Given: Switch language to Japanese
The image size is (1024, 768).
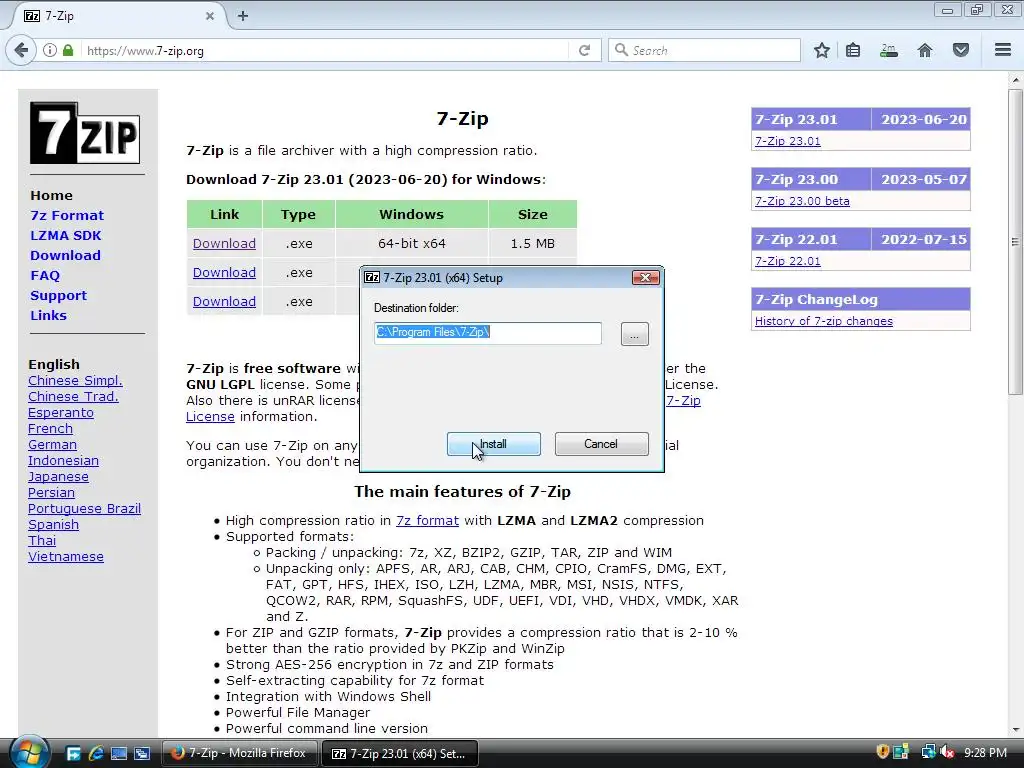Looking at the screenshot, I should [58, 477].
